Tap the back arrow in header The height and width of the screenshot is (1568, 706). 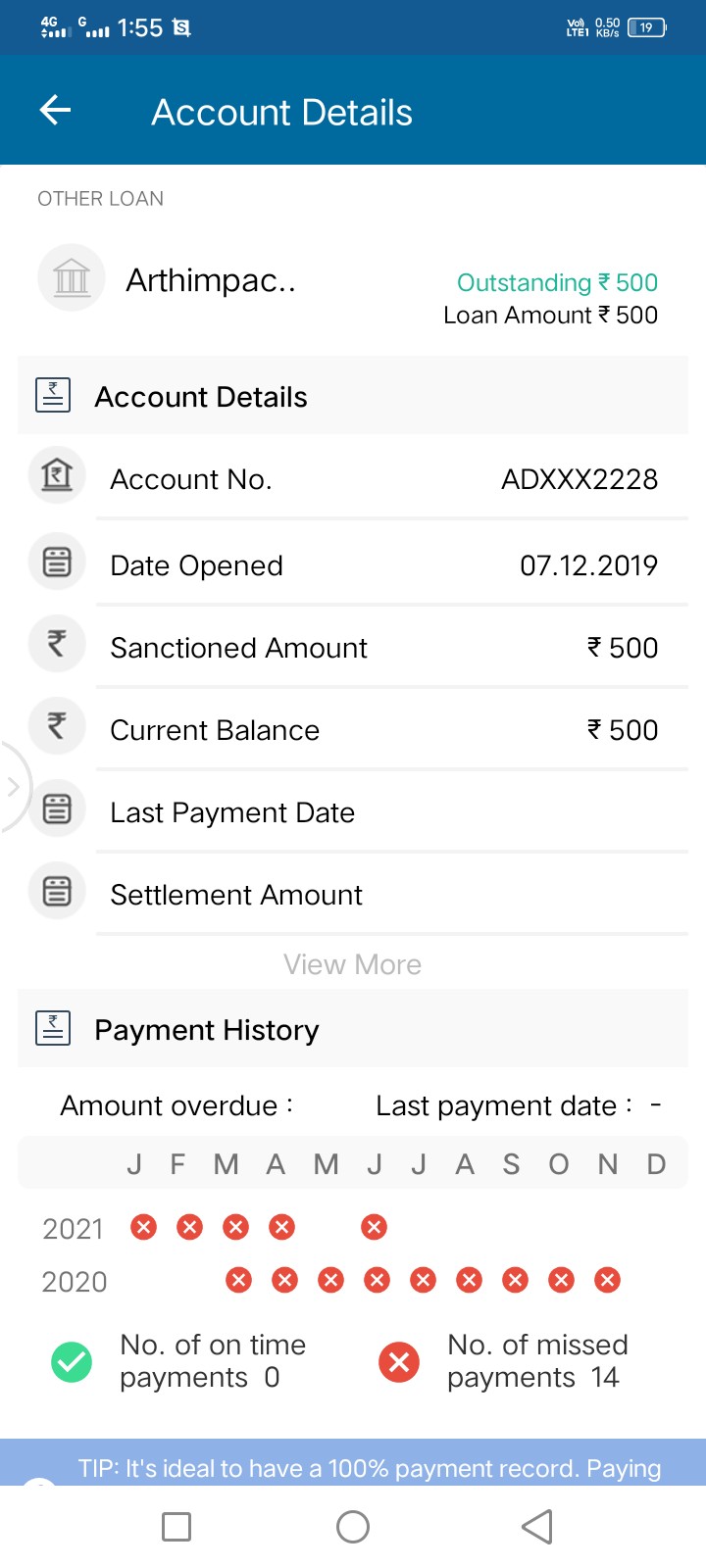coord(56,111)
